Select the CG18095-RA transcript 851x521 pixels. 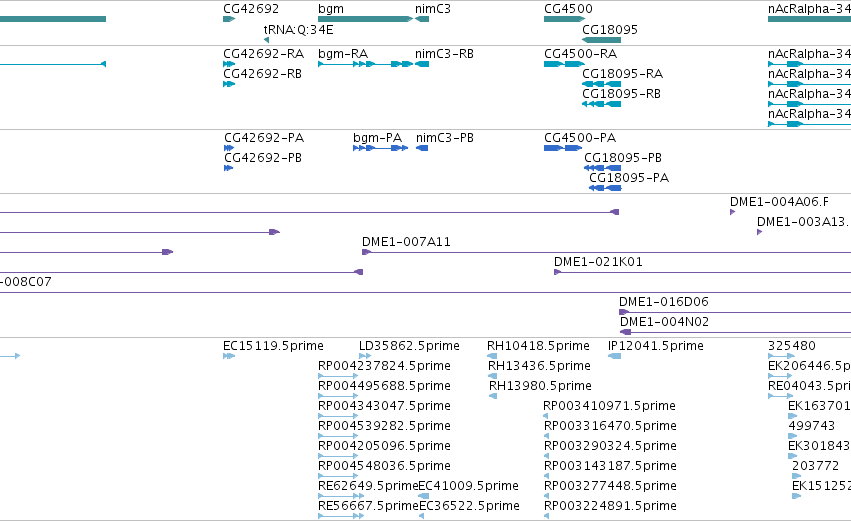(x=601, y=84)
